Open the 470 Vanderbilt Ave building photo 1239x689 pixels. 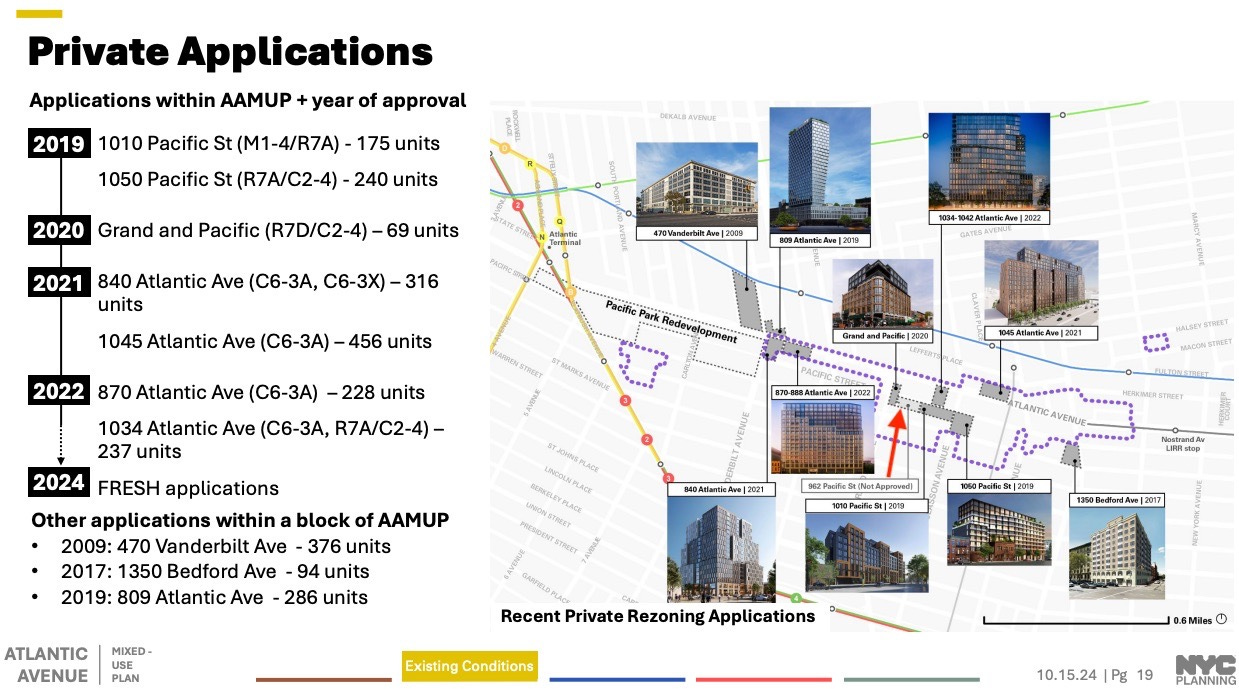coord(696,184)
